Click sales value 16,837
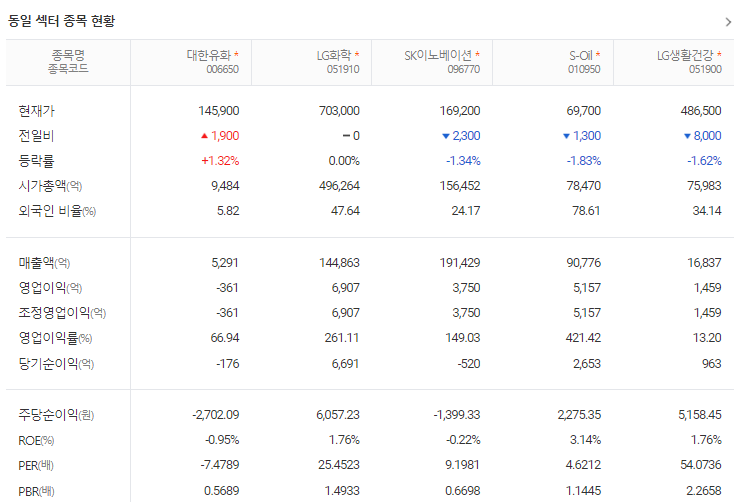The width and height of the screenshot is (744, 502). pos(704,262)
